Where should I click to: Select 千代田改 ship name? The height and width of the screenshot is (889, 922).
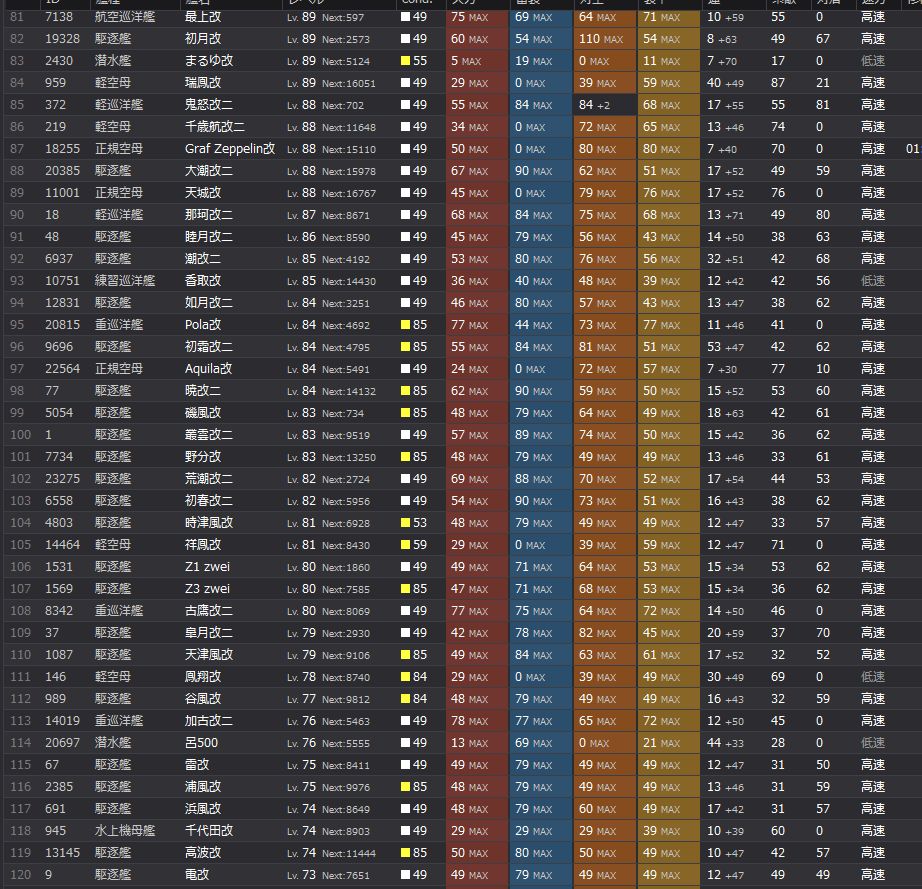[209, 830]
